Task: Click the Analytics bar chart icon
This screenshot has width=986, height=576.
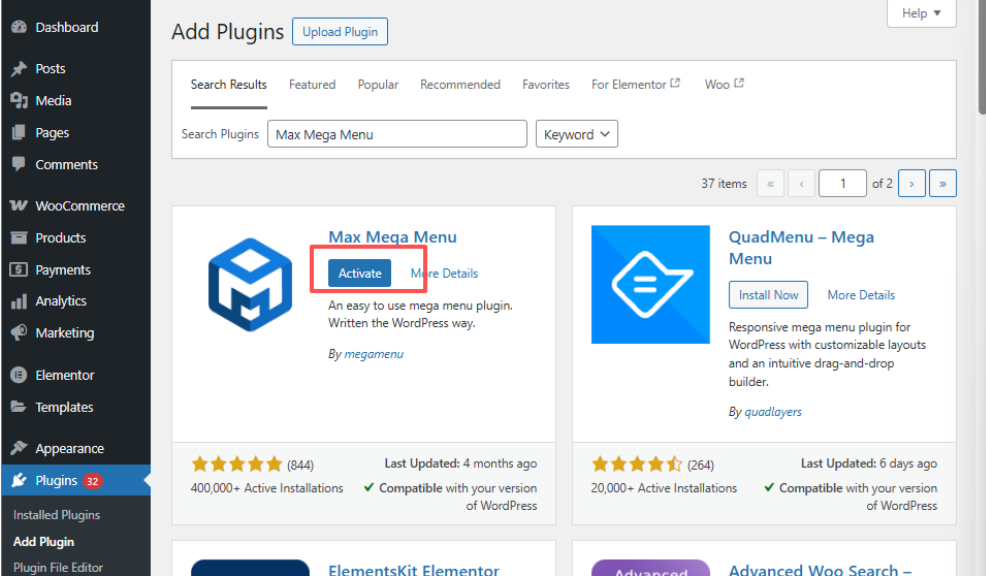Action: [18, 301]
